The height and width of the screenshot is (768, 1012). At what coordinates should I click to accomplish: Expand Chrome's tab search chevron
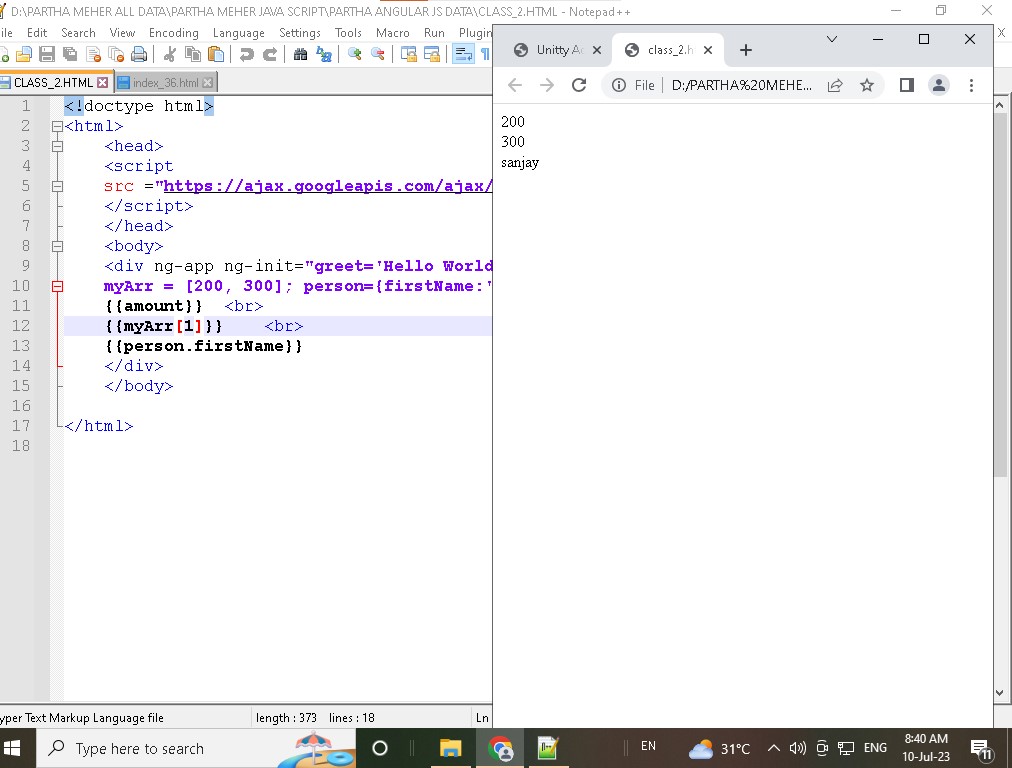click(831, 39)
